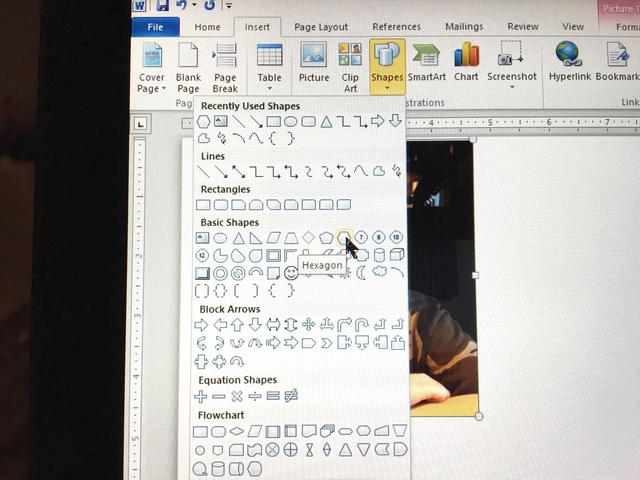The height and width of the screenshot is (480, 640).
Task: Open the Shapes dropdown button
Action: click(387, 66)
